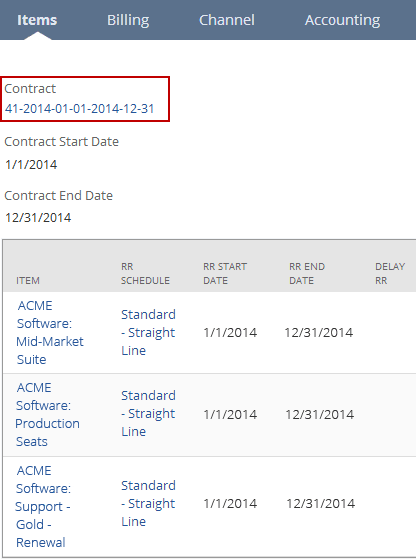Select Contract End Date value 12/31/2014
This screenshot has height=559, width=416.
[38, 217]
